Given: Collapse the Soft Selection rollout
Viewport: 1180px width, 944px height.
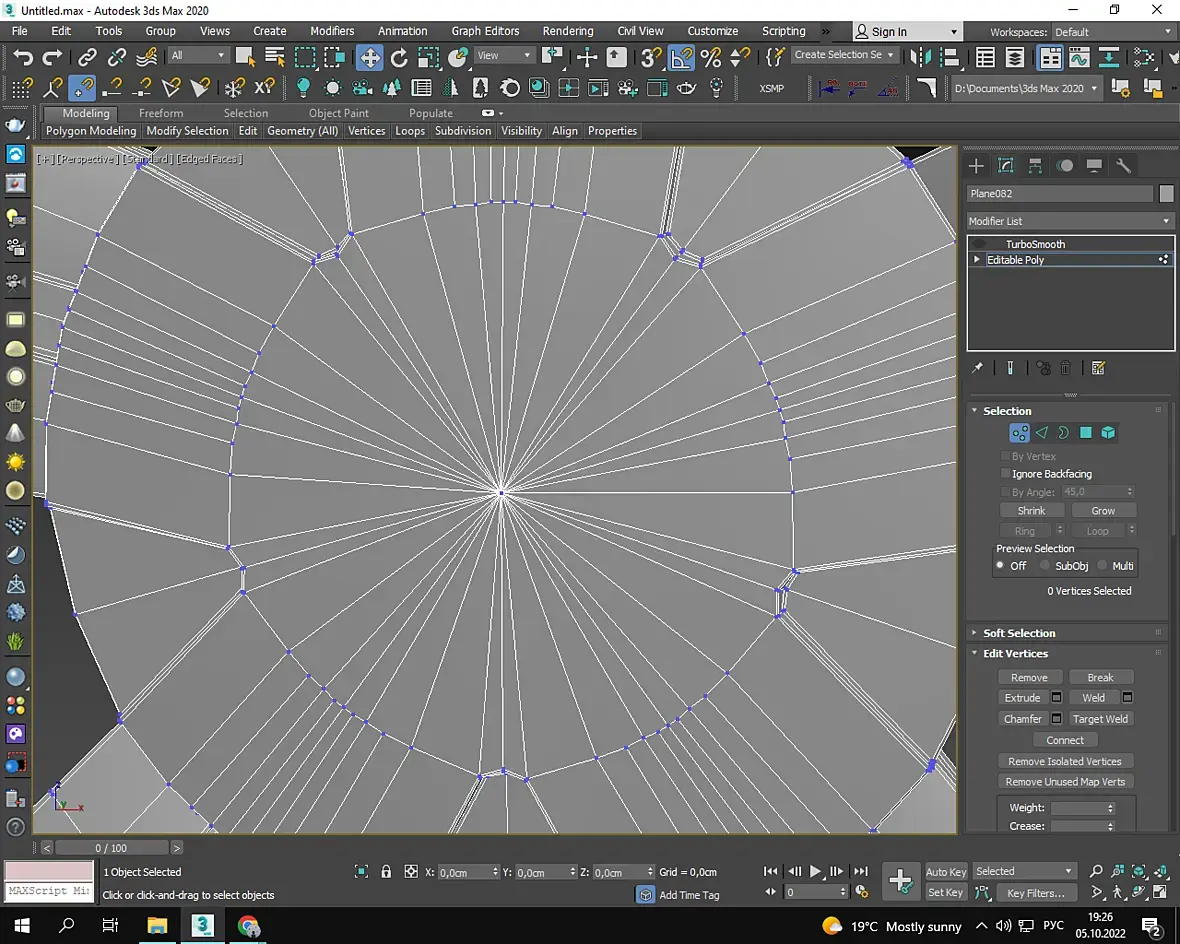Looking at the screenshot, I should pyautogui.click(x=1018, y=633).
